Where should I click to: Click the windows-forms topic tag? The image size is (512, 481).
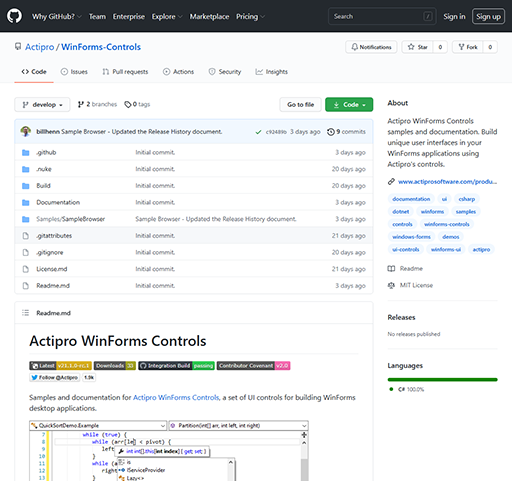(x=411, y=237)
